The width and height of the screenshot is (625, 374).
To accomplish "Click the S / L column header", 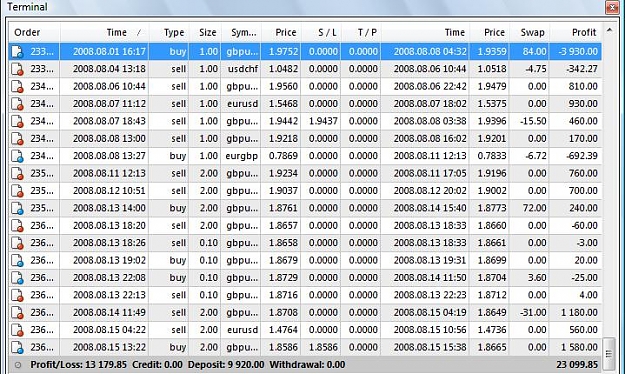I will pyautogui.click(x=321, y=32).
